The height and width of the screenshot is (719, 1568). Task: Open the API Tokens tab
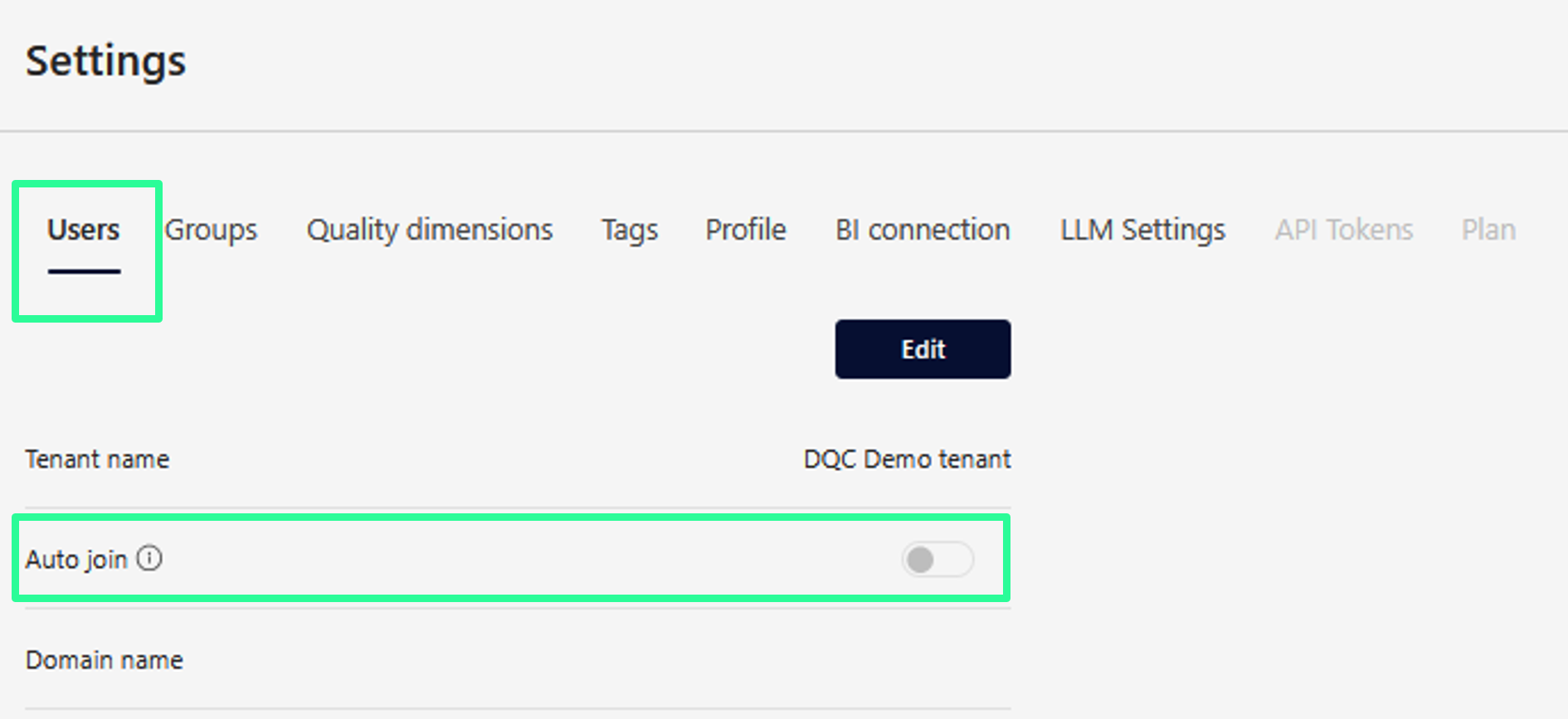1343,230
